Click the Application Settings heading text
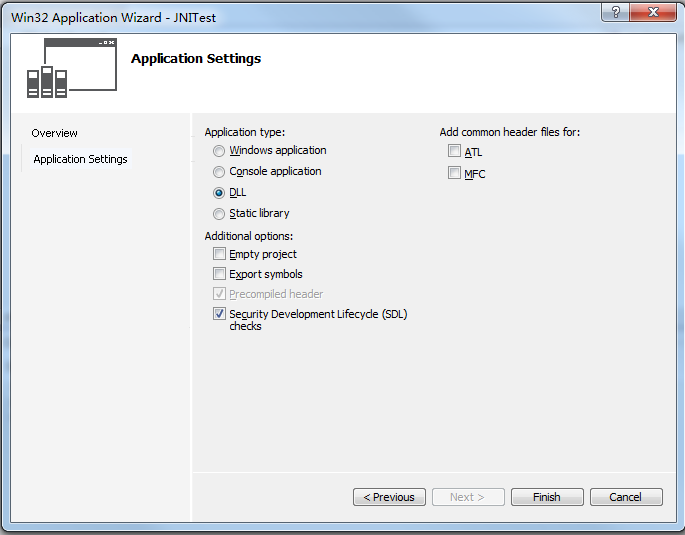This screenshot has width=685, height=535. [196, 58]
